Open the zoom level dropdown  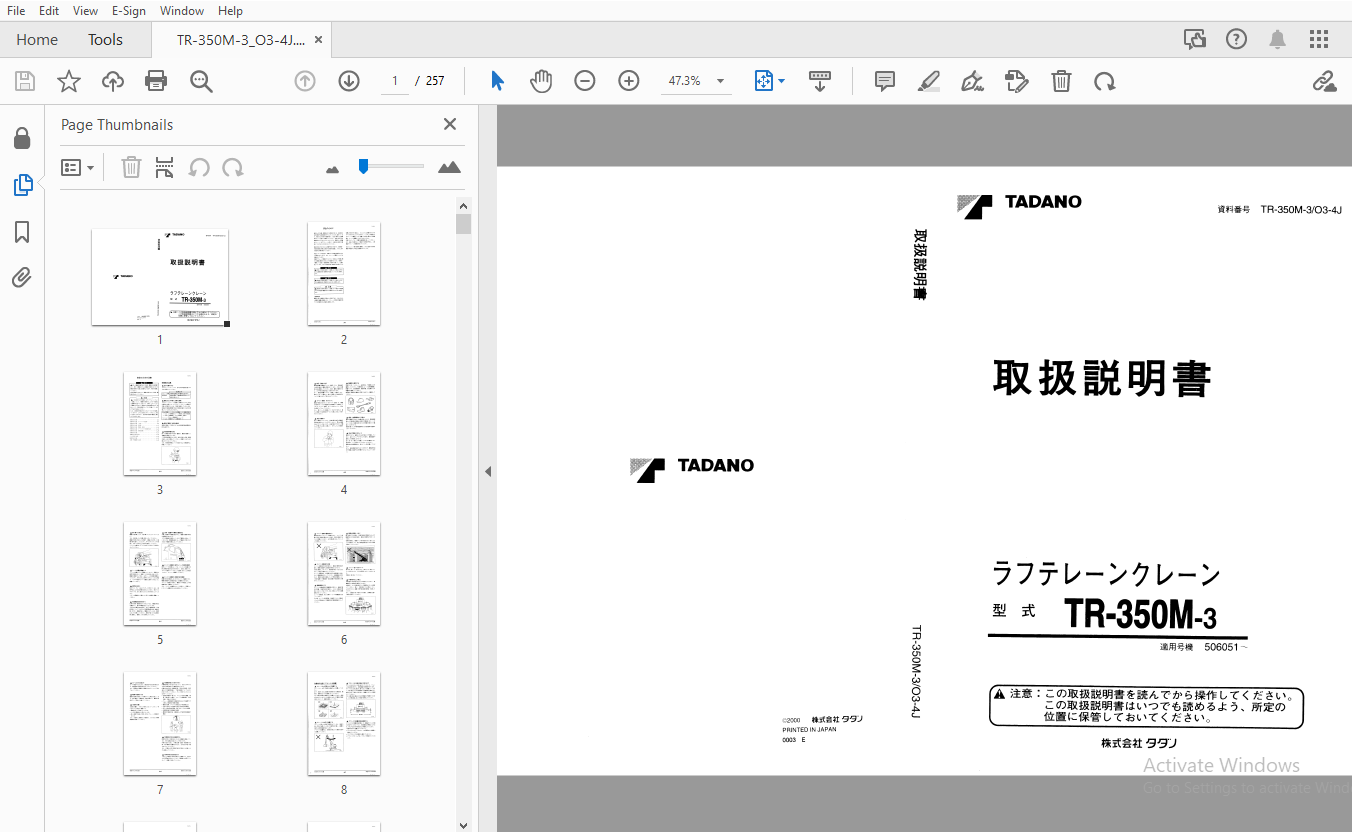pyautogui.click(x=720, y=81)
